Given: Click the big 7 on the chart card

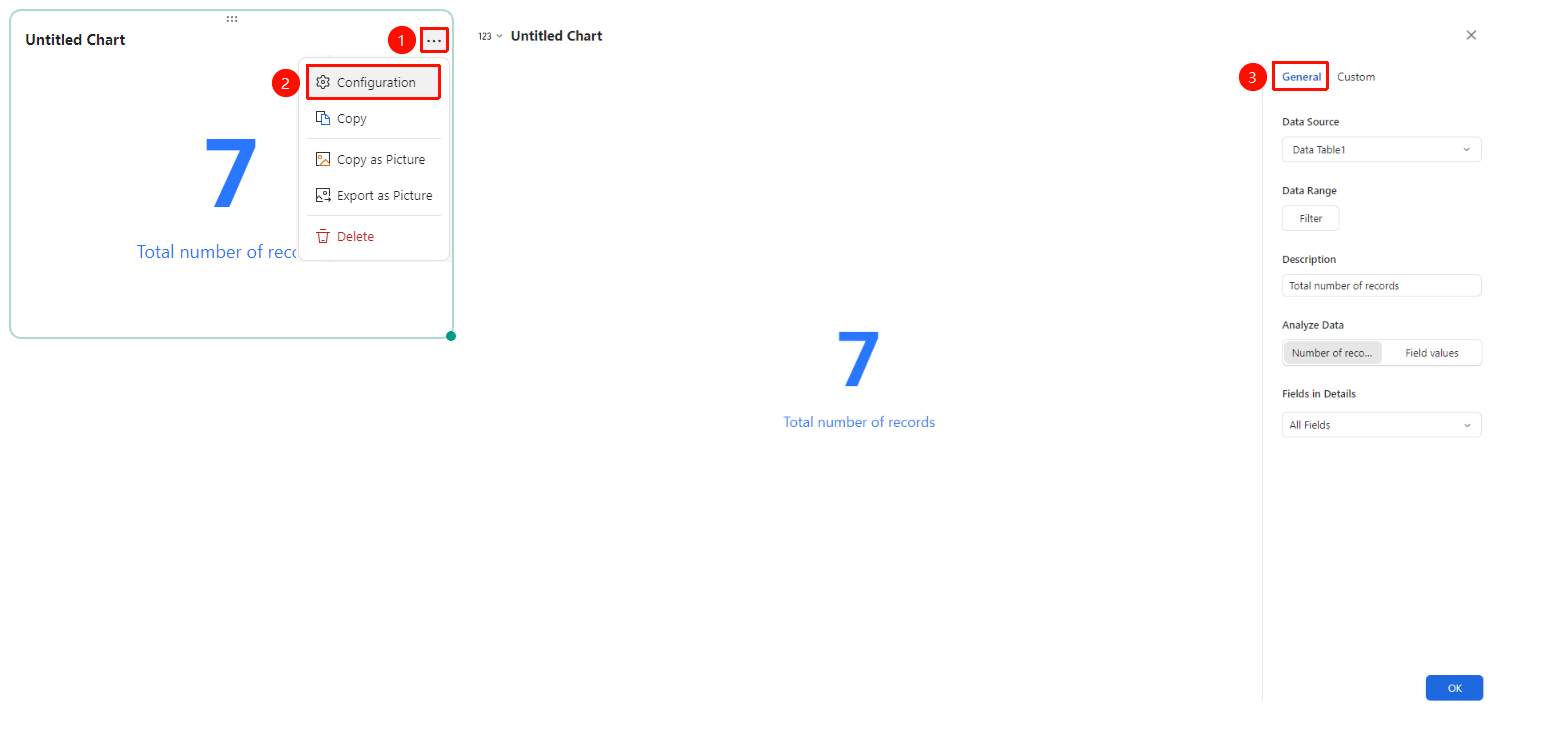Looking at the screenshot, I should (231, 175).
